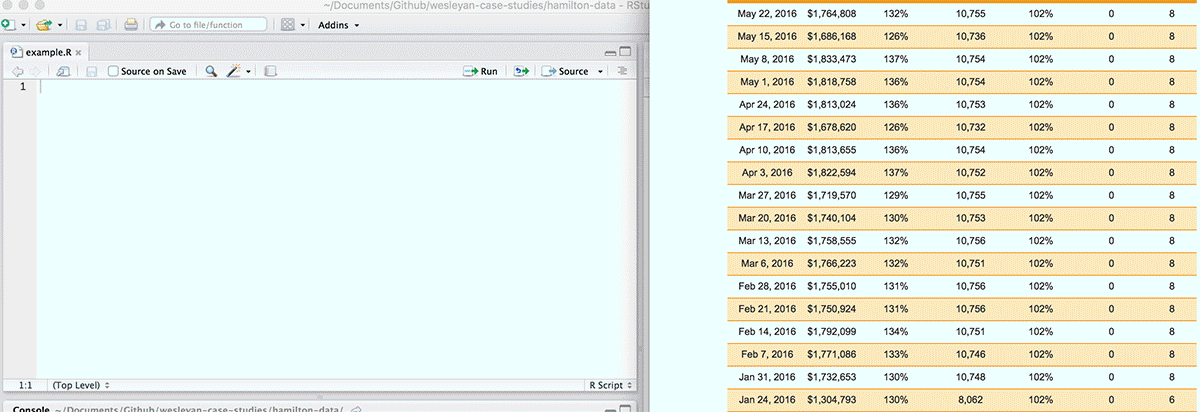Click the Source button
The width and height of the screenshot is (1200, 412).
(565, 71)
